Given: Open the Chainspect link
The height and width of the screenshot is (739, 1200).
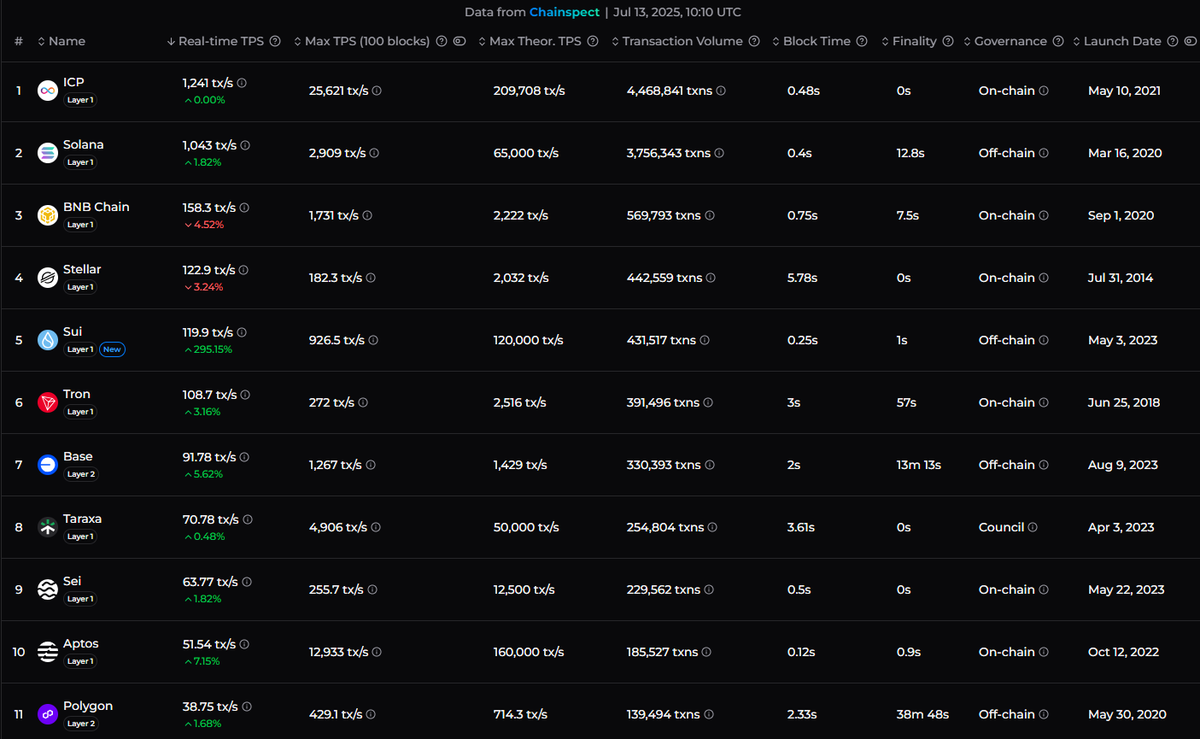Looking at the screenshot, I should point(564,12).
